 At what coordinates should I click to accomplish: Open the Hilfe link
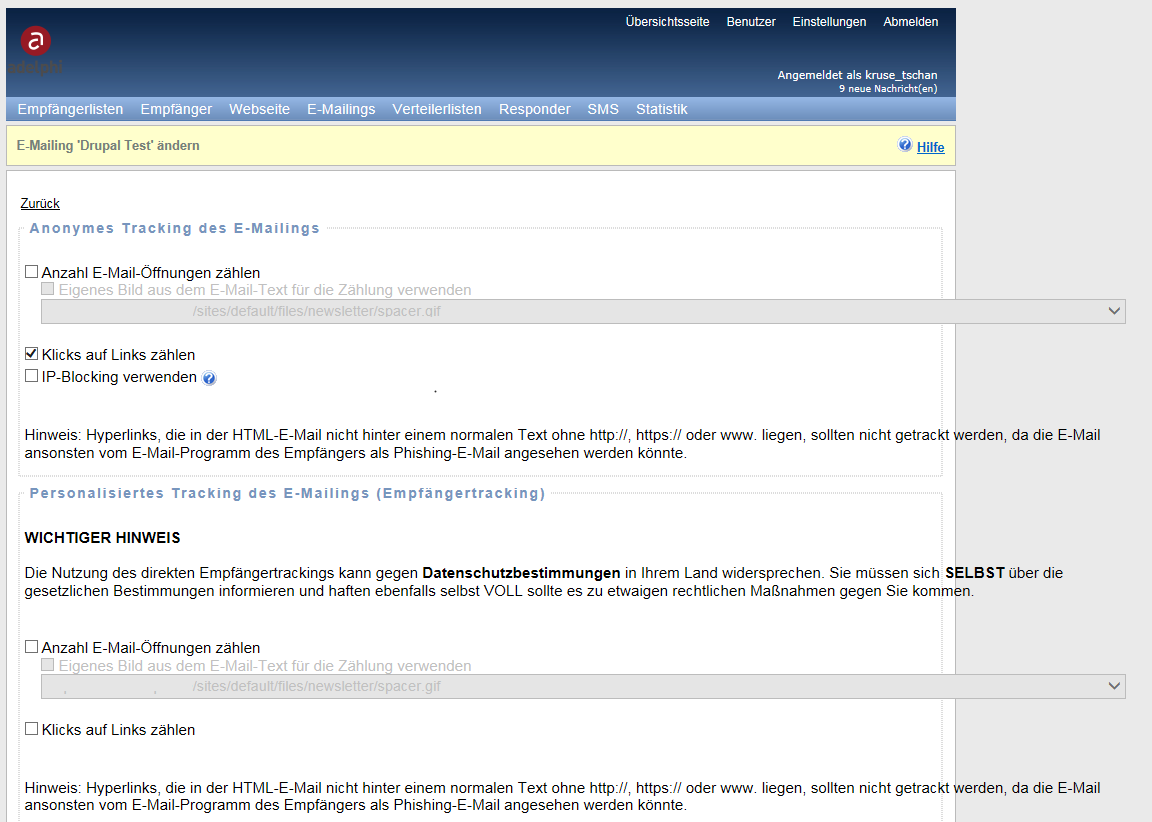930,147
